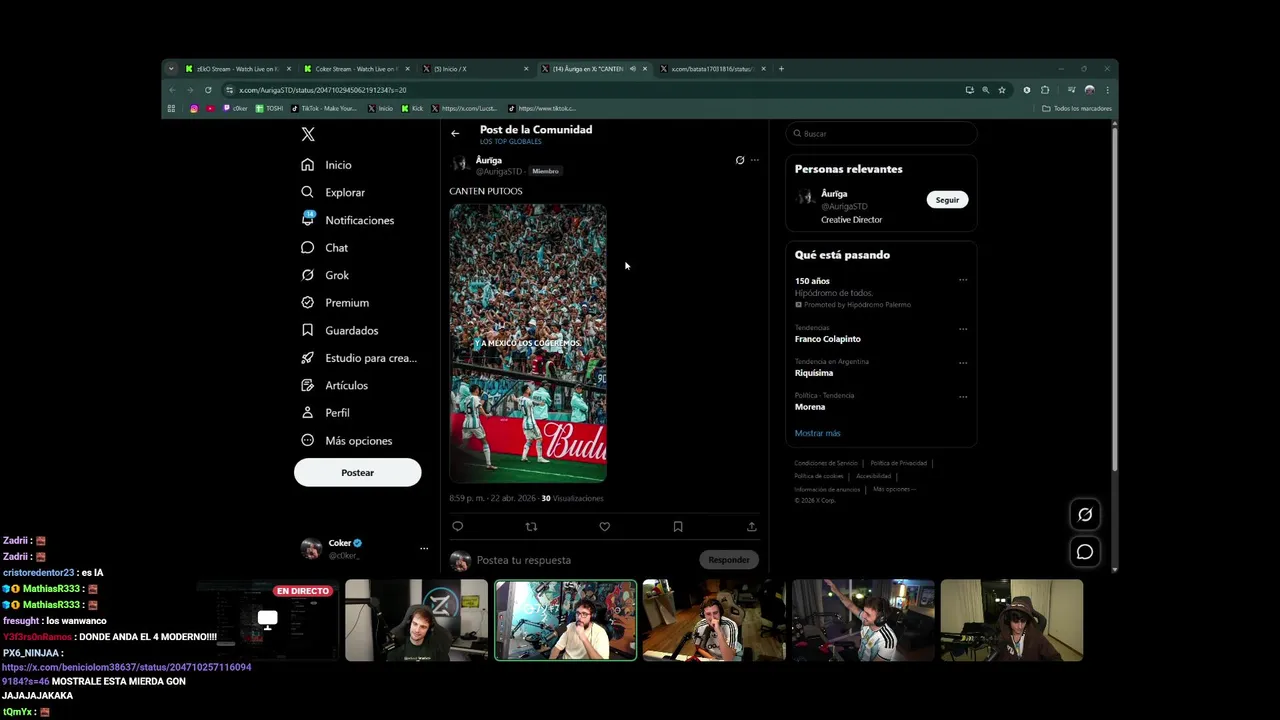
Task: Bookmark this page with the star icon
Action: point(1002,90)
